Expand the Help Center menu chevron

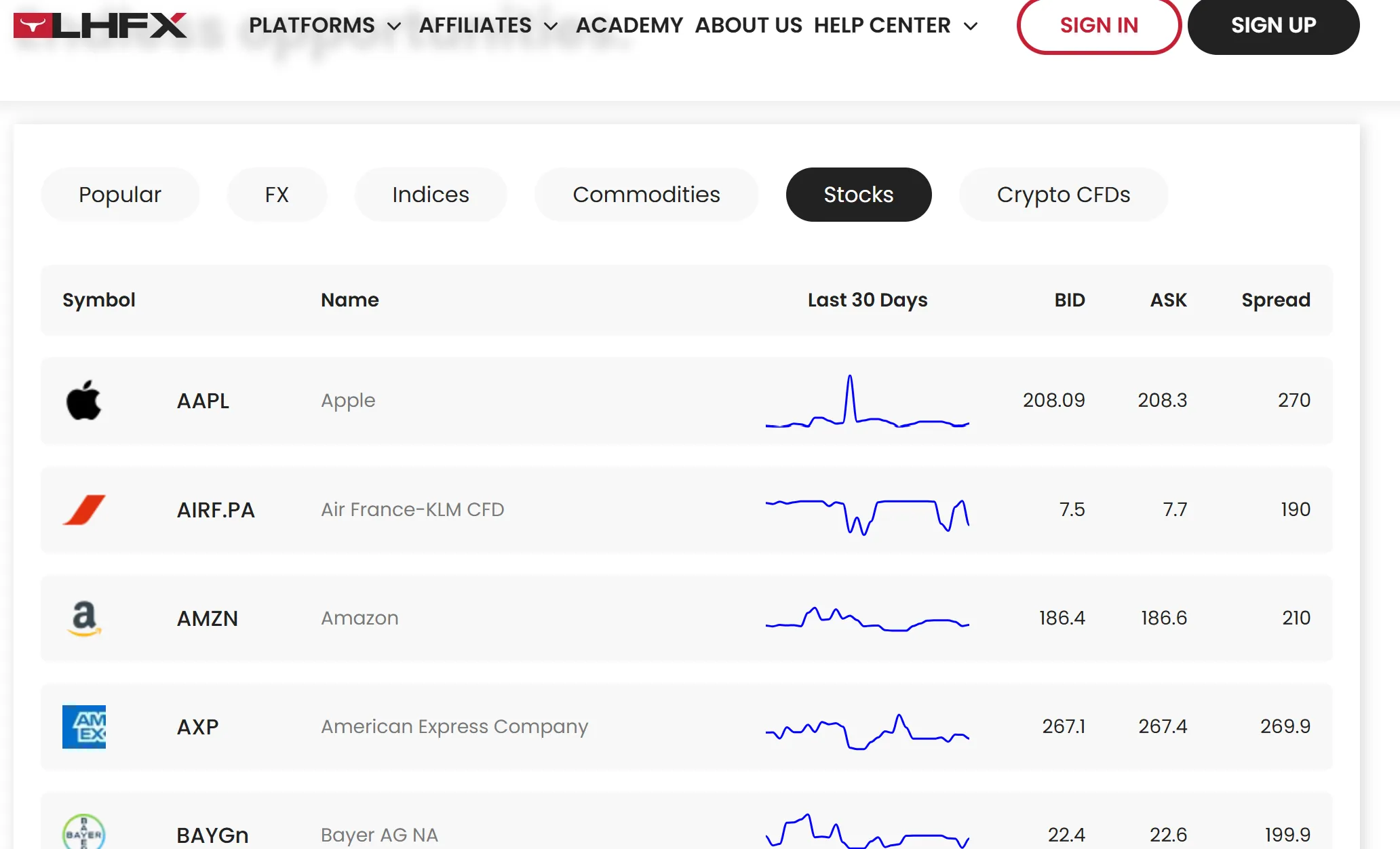pos(971,26)
